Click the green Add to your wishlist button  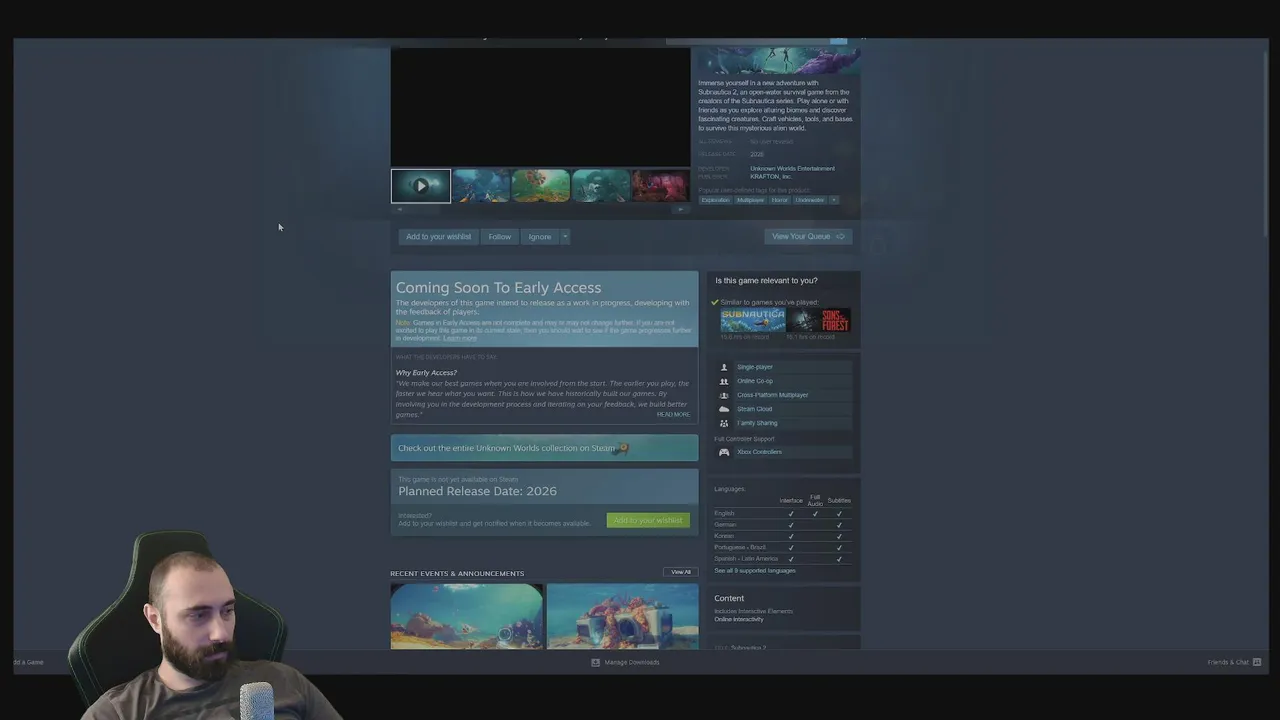tap(648, 520)
